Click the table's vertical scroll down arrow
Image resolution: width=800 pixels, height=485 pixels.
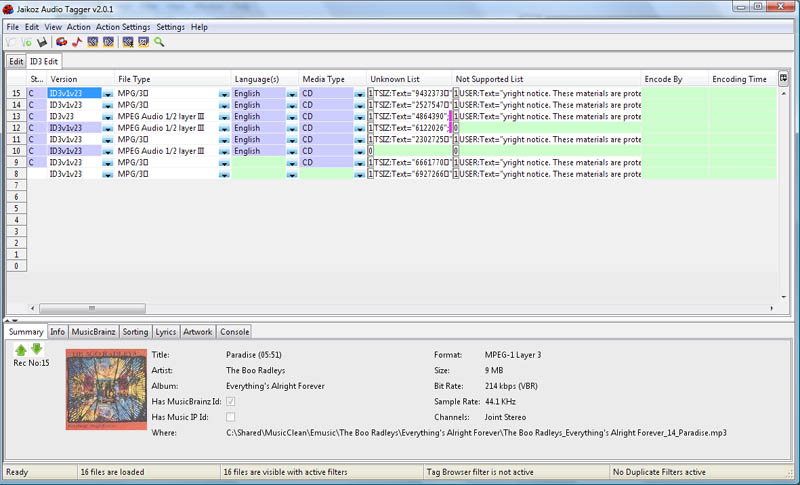pos(784,297)
